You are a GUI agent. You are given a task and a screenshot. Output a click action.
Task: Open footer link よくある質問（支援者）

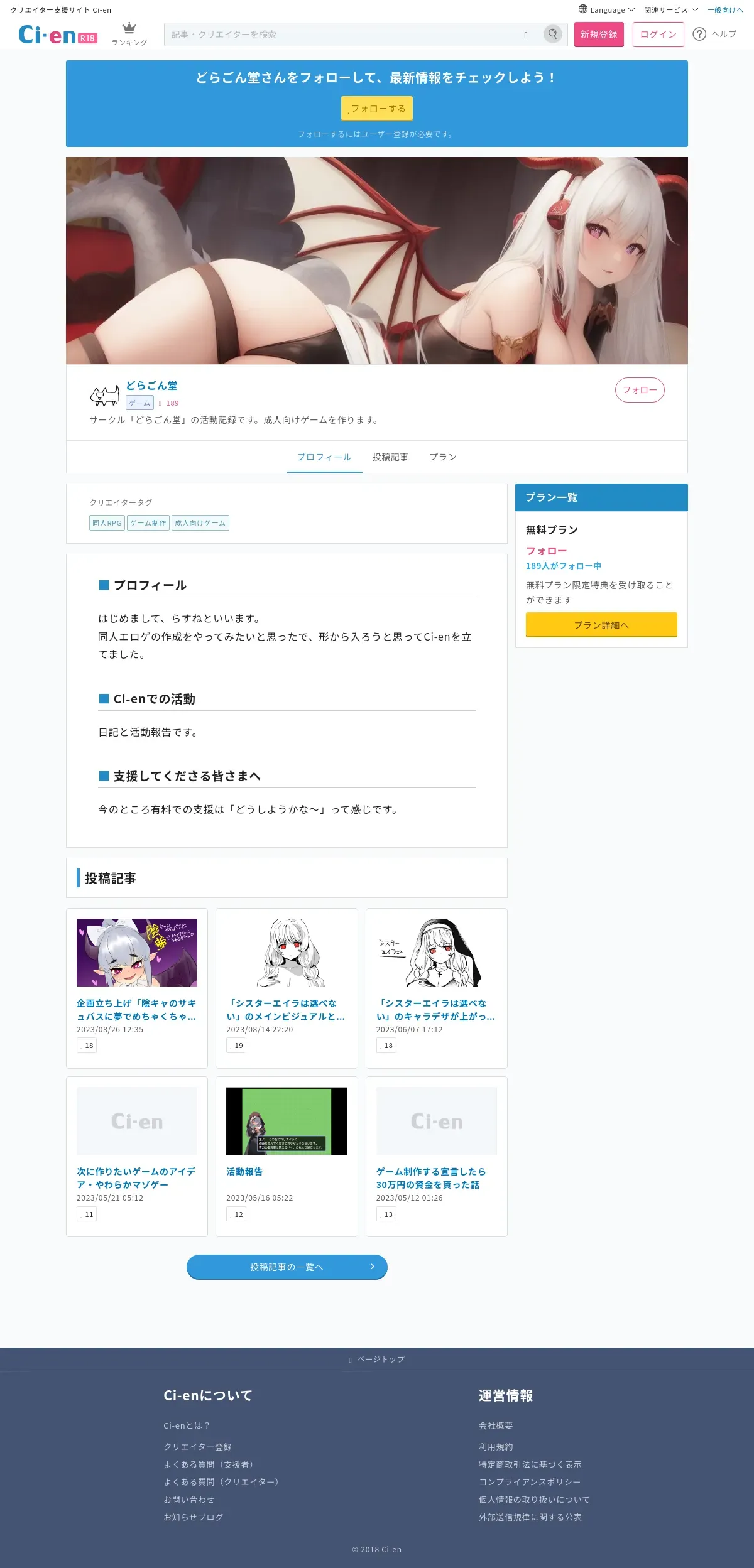click(x=210, y=1464)
